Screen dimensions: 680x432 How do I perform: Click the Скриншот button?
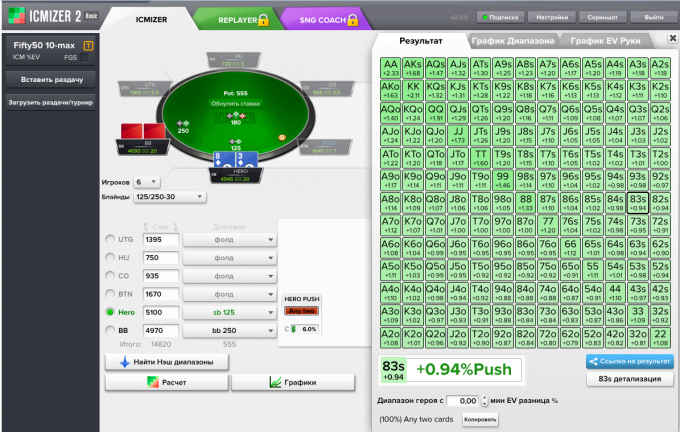602,17
